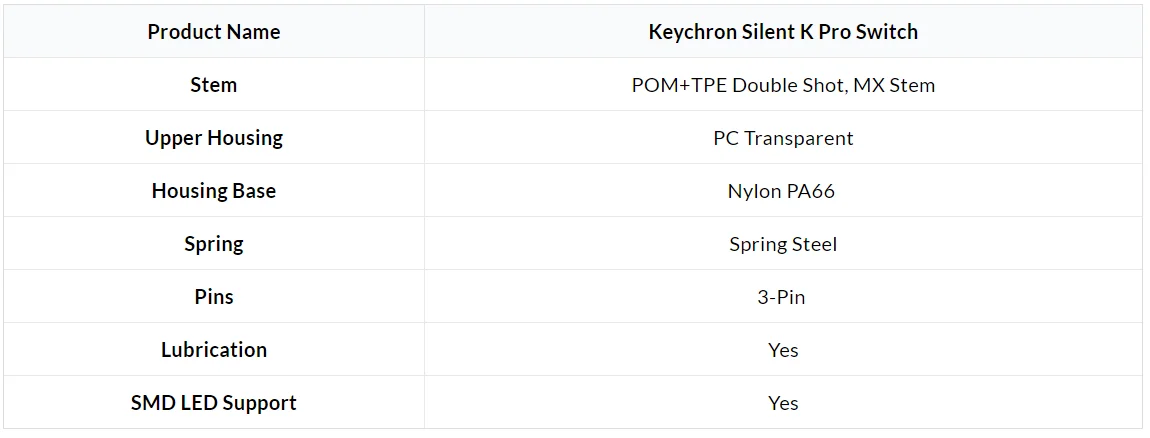Select the PC Transparent cell
Viewport: 1150px width, 438px height.
click(783, 137)
